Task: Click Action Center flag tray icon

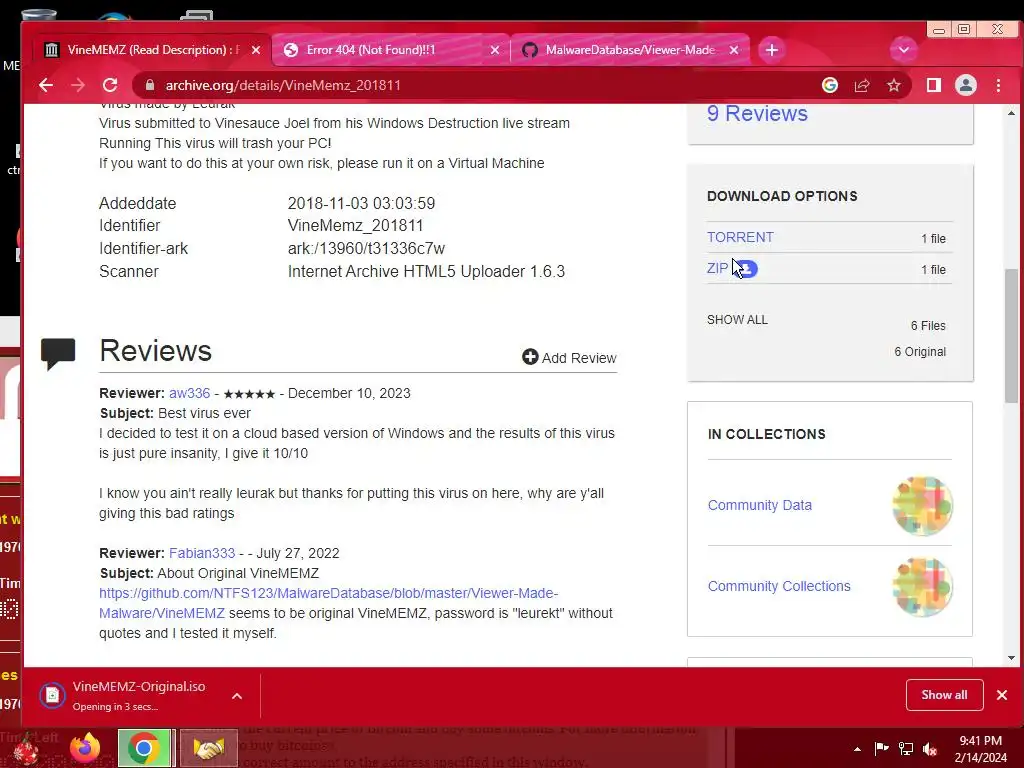Action: (x=881, y=748)
